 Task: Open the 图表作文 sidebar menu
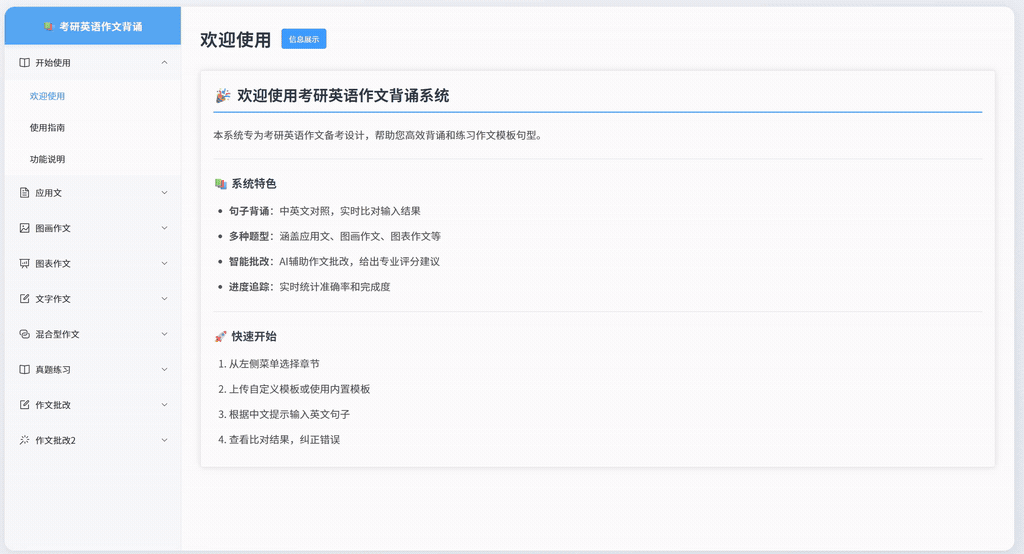tap(93, 263)
